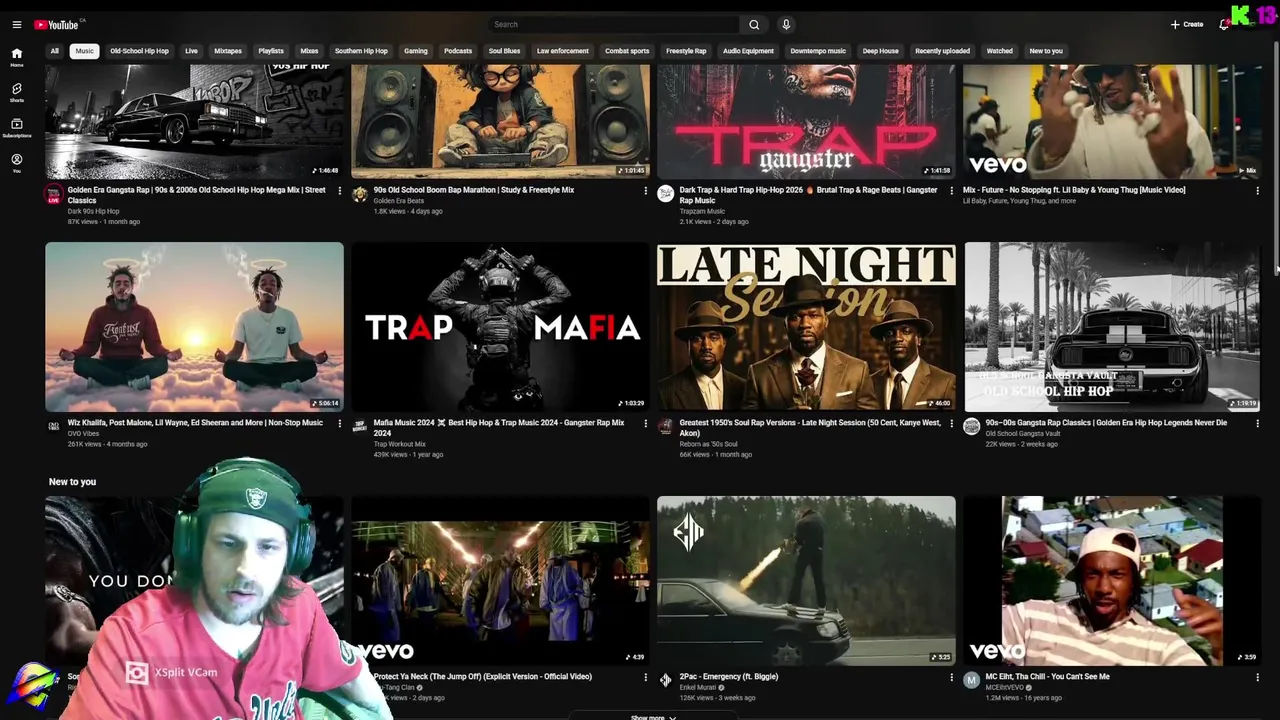Select the Soul Blues chip
The height and width of the screenshot is (720, 1280).
(x=504, y=51)
